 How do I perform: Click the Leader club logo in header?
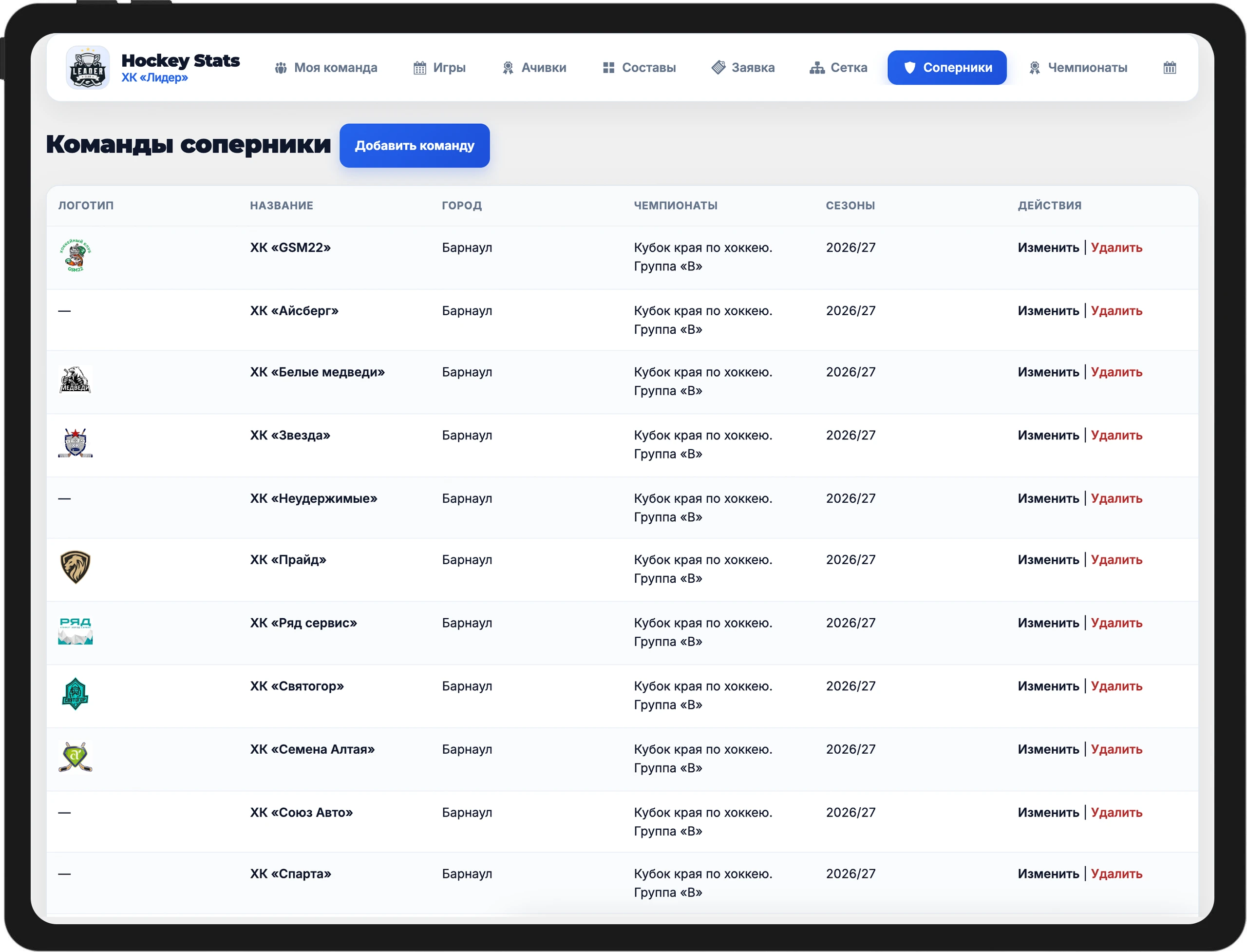88,67
